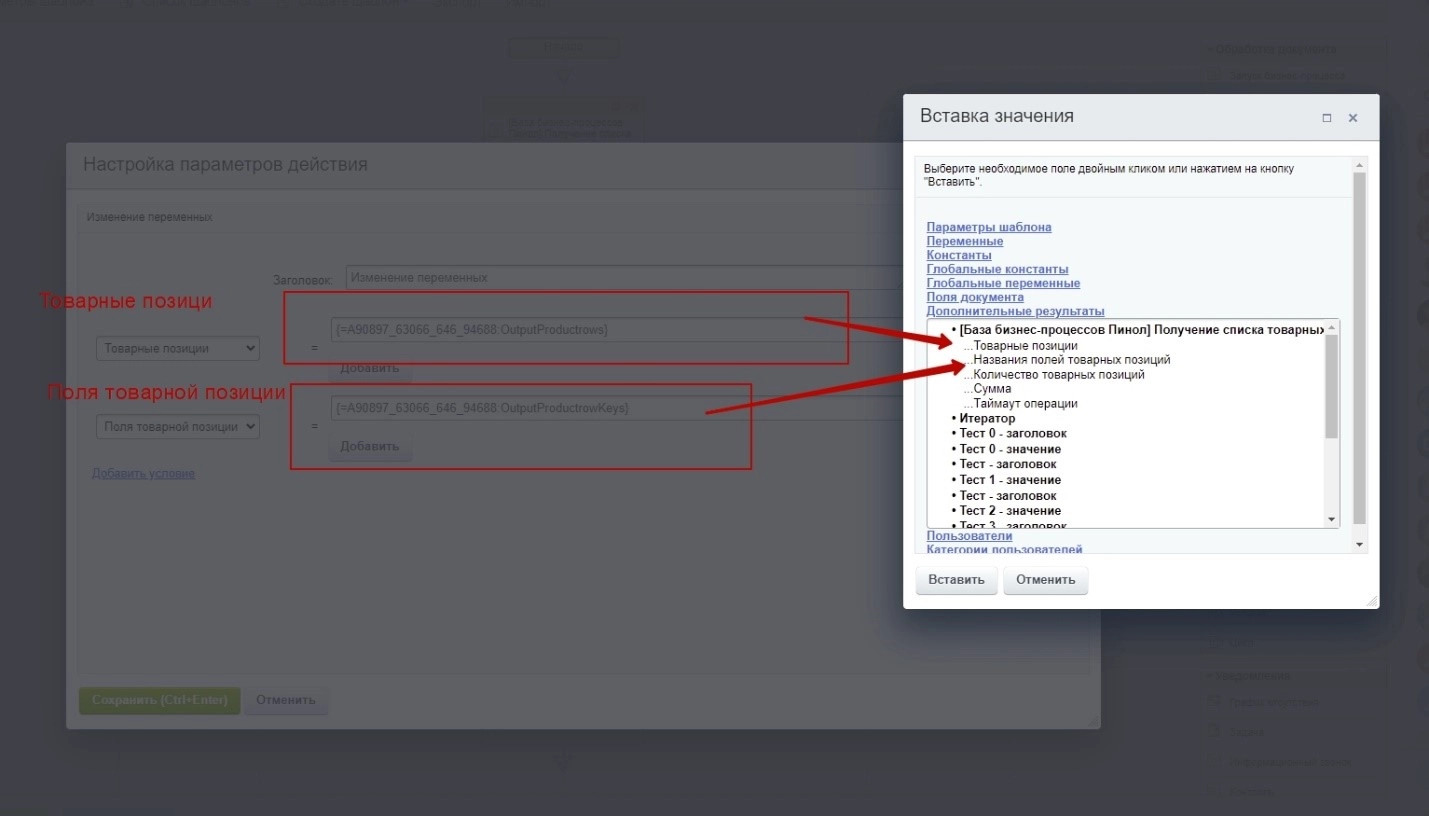
Task: Click the outer dialog vertical scrollbar
Action: pyautogui.click(x=1358, y=350)
